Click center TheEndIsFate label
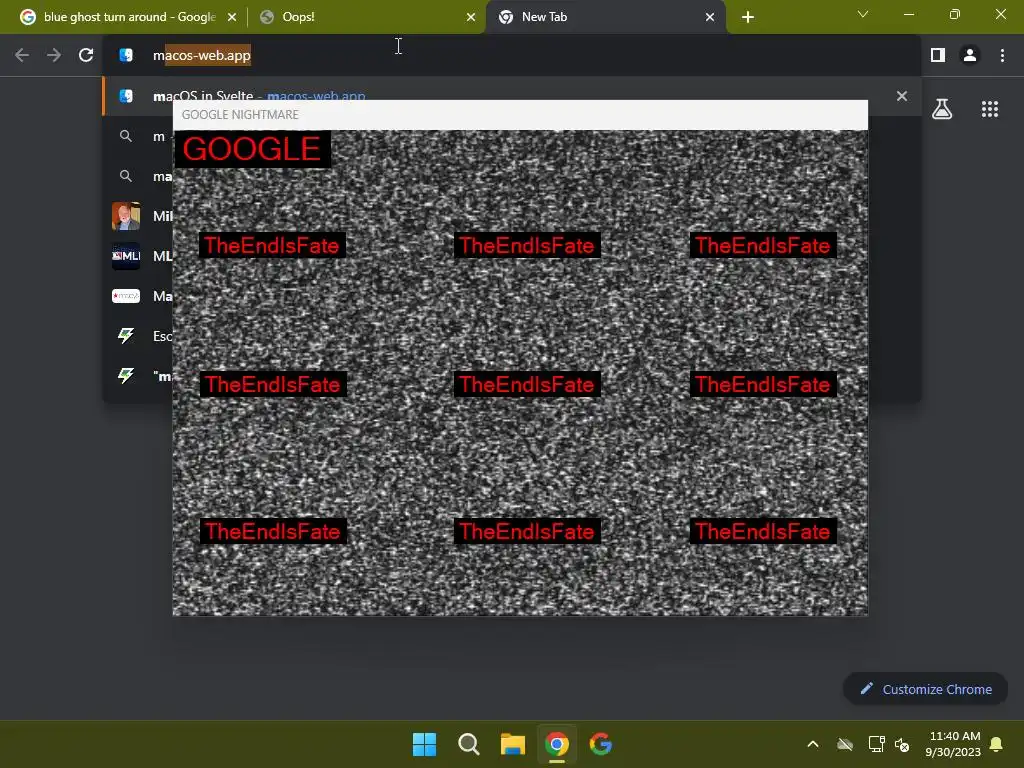Screen dimensions: 1024x768 coord(527,384)
